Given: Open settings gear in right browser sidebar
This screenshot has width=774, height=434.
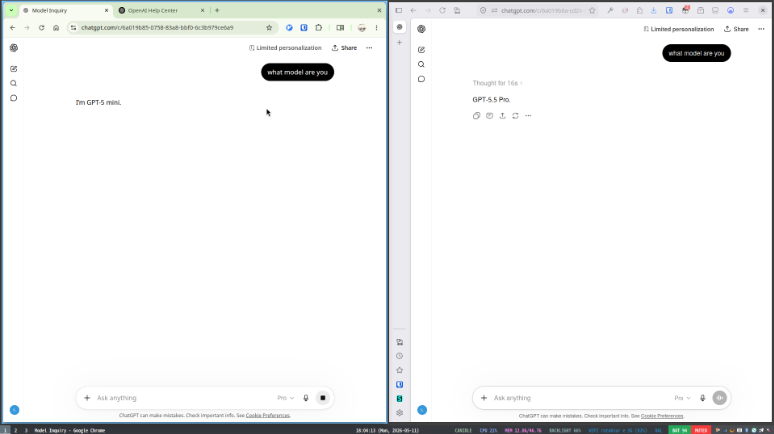Looking at the screenshot, I should (400, 413).
